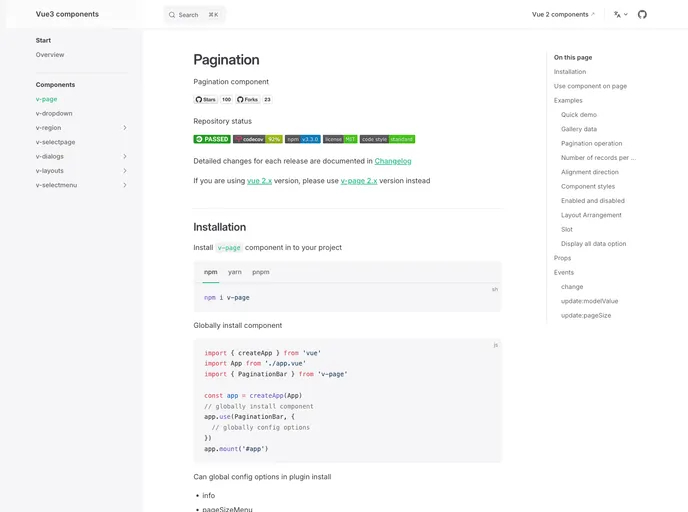Switch to the yarn tab
Screen dimensions: 688x512
235,272
